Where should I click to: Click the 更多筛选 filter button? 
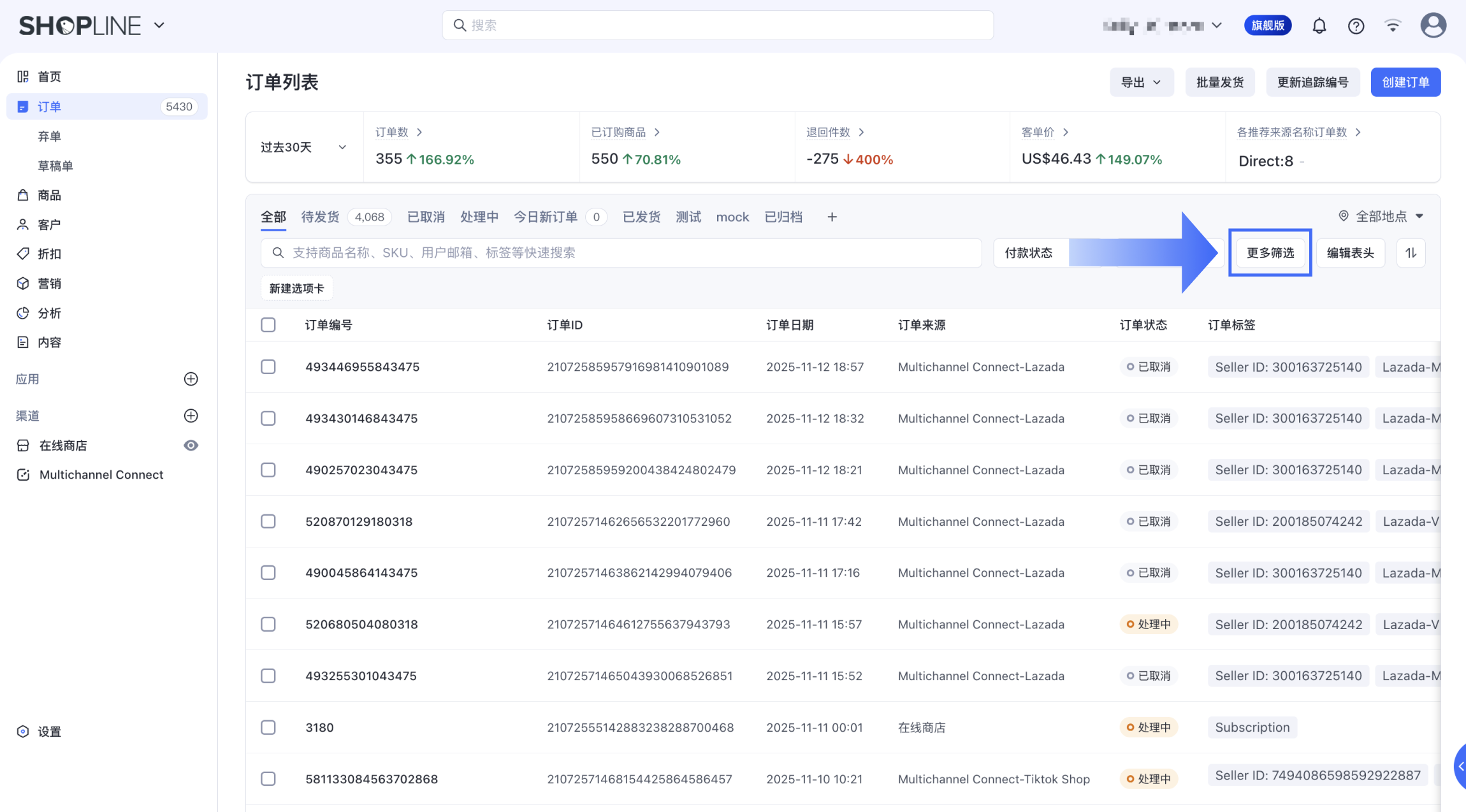(1270, 253)
